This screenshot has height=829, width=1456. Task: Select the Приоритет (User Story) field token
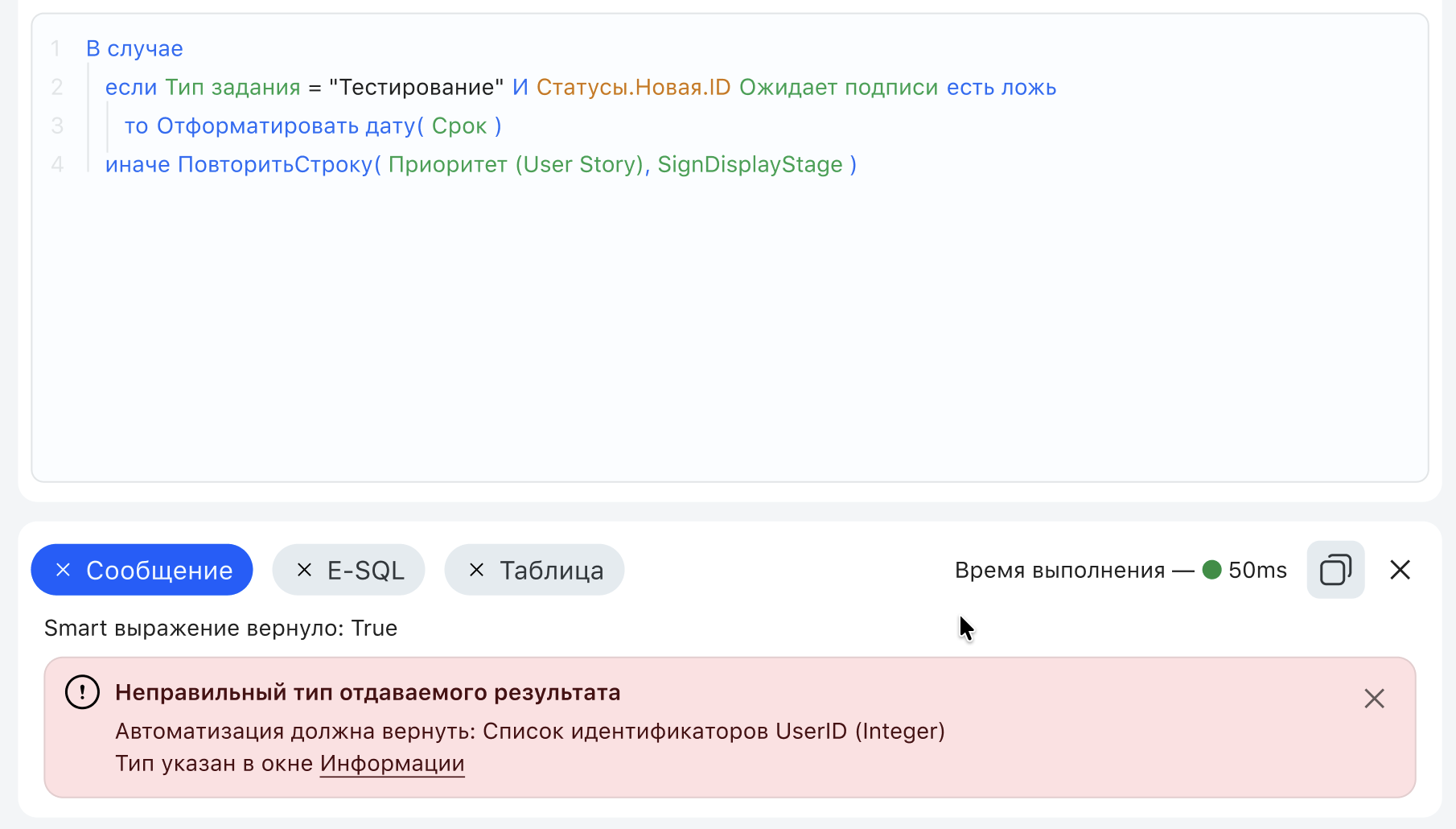pyautogui.click(x=515, y=164)
